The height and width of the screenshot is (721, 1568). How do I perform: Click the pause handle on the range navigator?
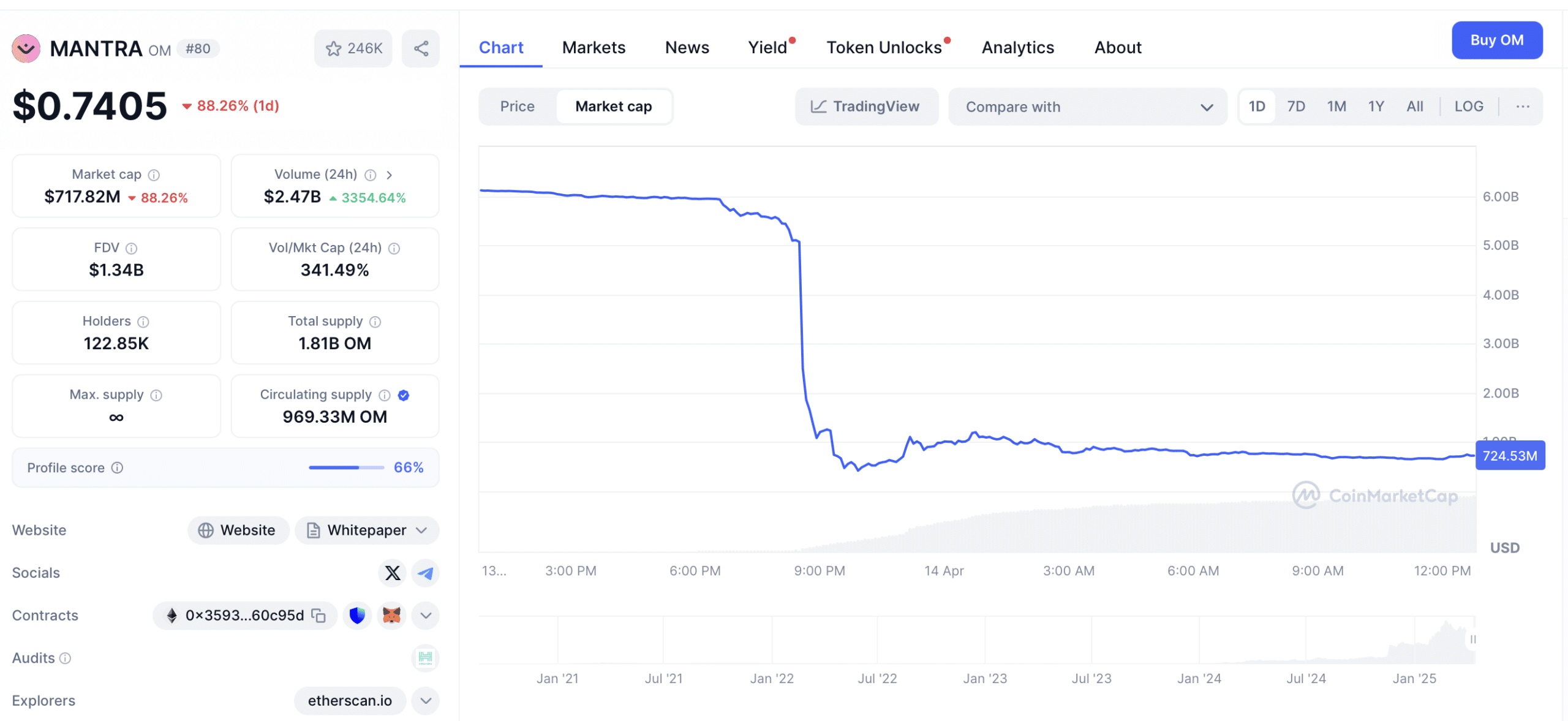click(1472, 640)
